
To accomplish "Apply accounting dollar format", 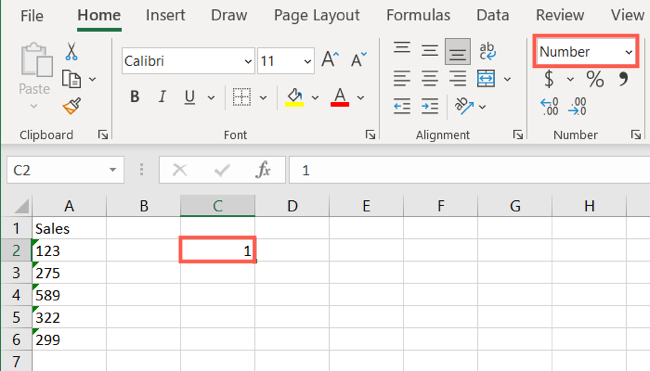I will (x=549, y=79).
